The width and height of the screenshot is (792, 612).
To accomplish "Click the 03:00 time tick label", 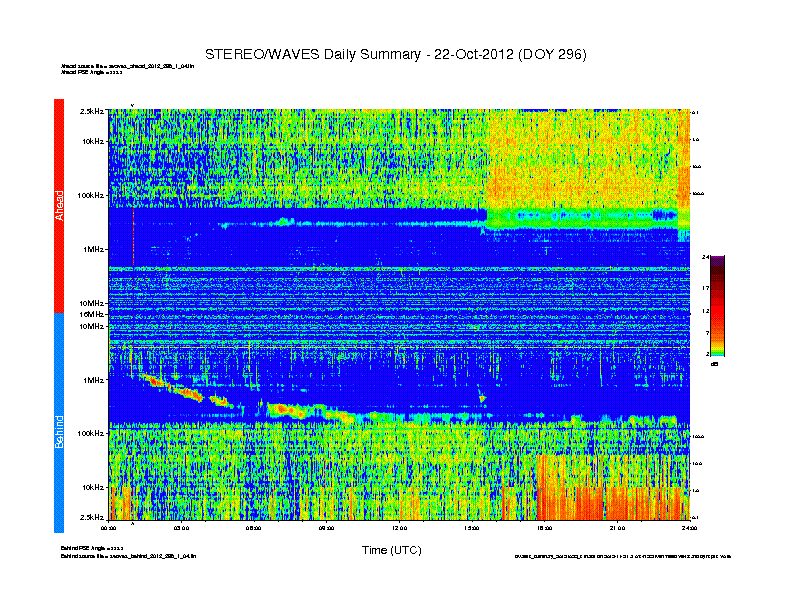I will click(182, 526).
